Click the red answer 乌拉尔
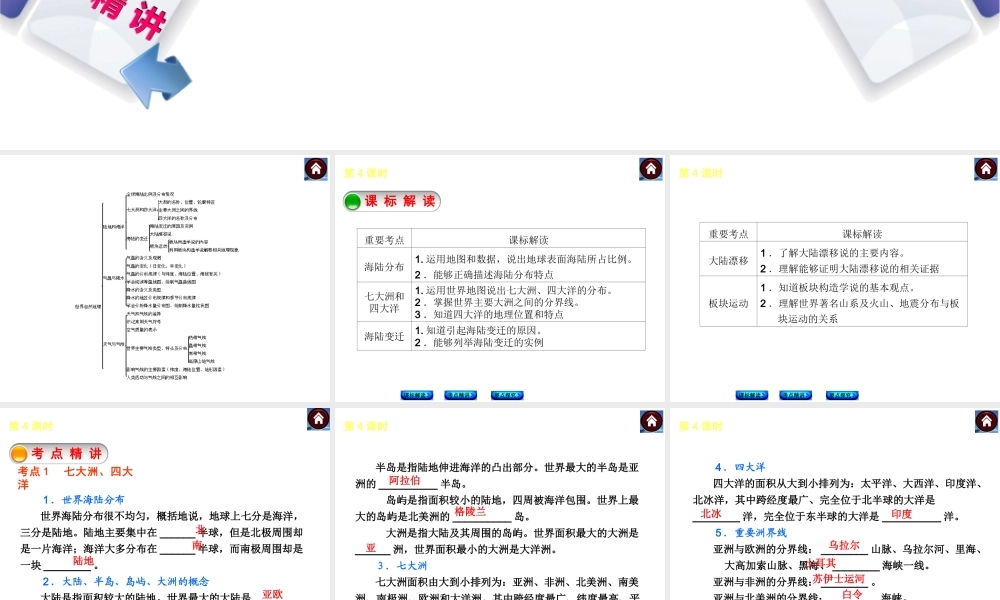The image size is (1000, 600). point(844,545)
